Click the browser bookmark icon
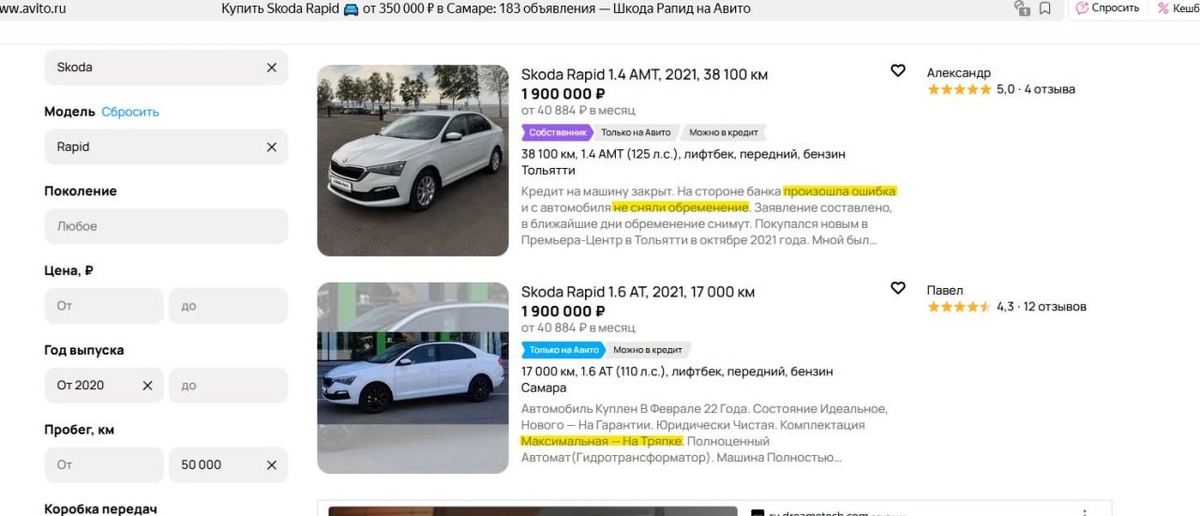 1045,8
